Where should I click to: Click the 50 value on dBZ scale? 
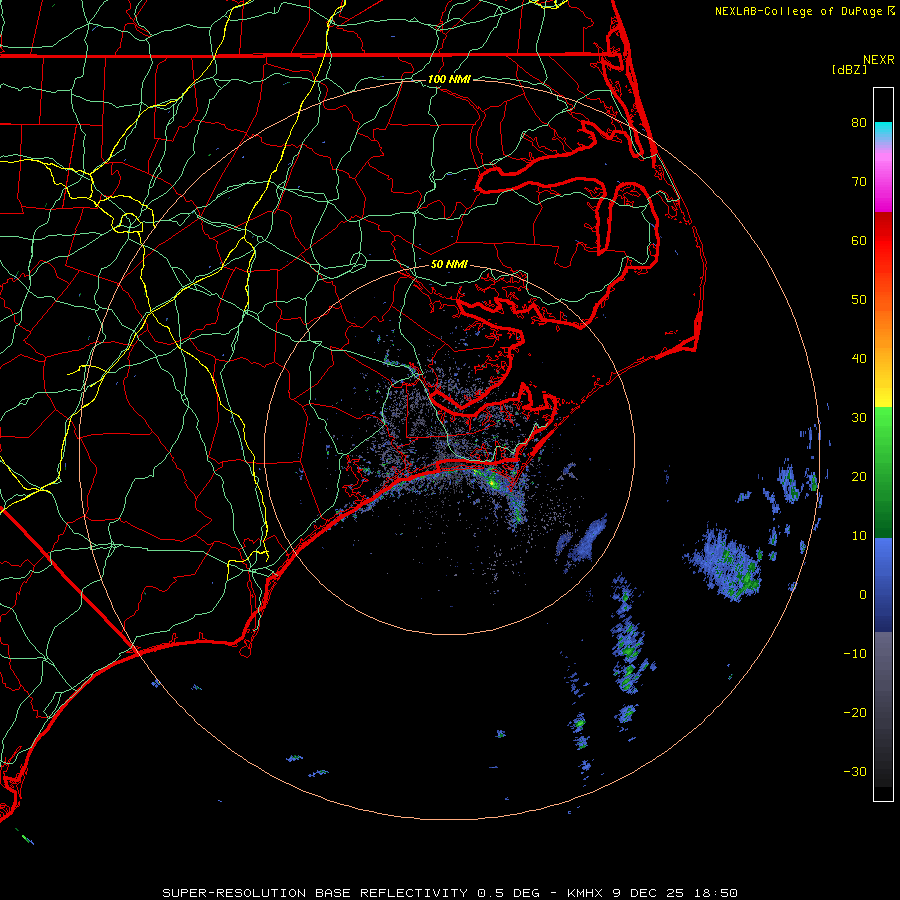tap(859, 300)
